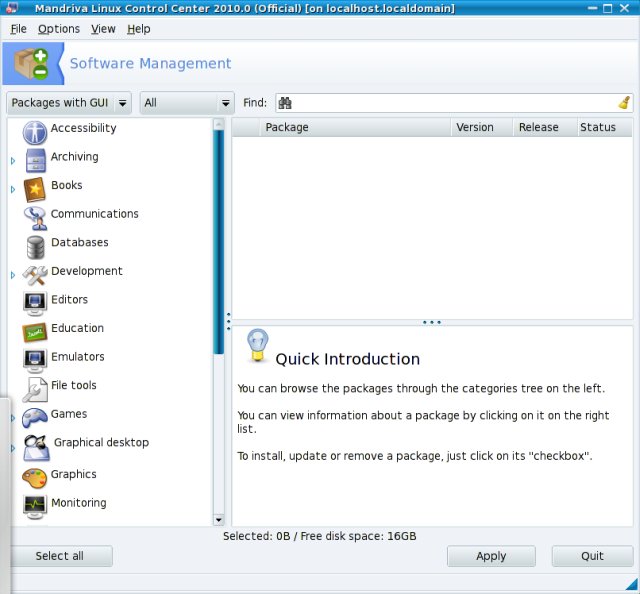Clear search field with broom icon
Viewport: 640px width, 594px height.
[624, 103]
